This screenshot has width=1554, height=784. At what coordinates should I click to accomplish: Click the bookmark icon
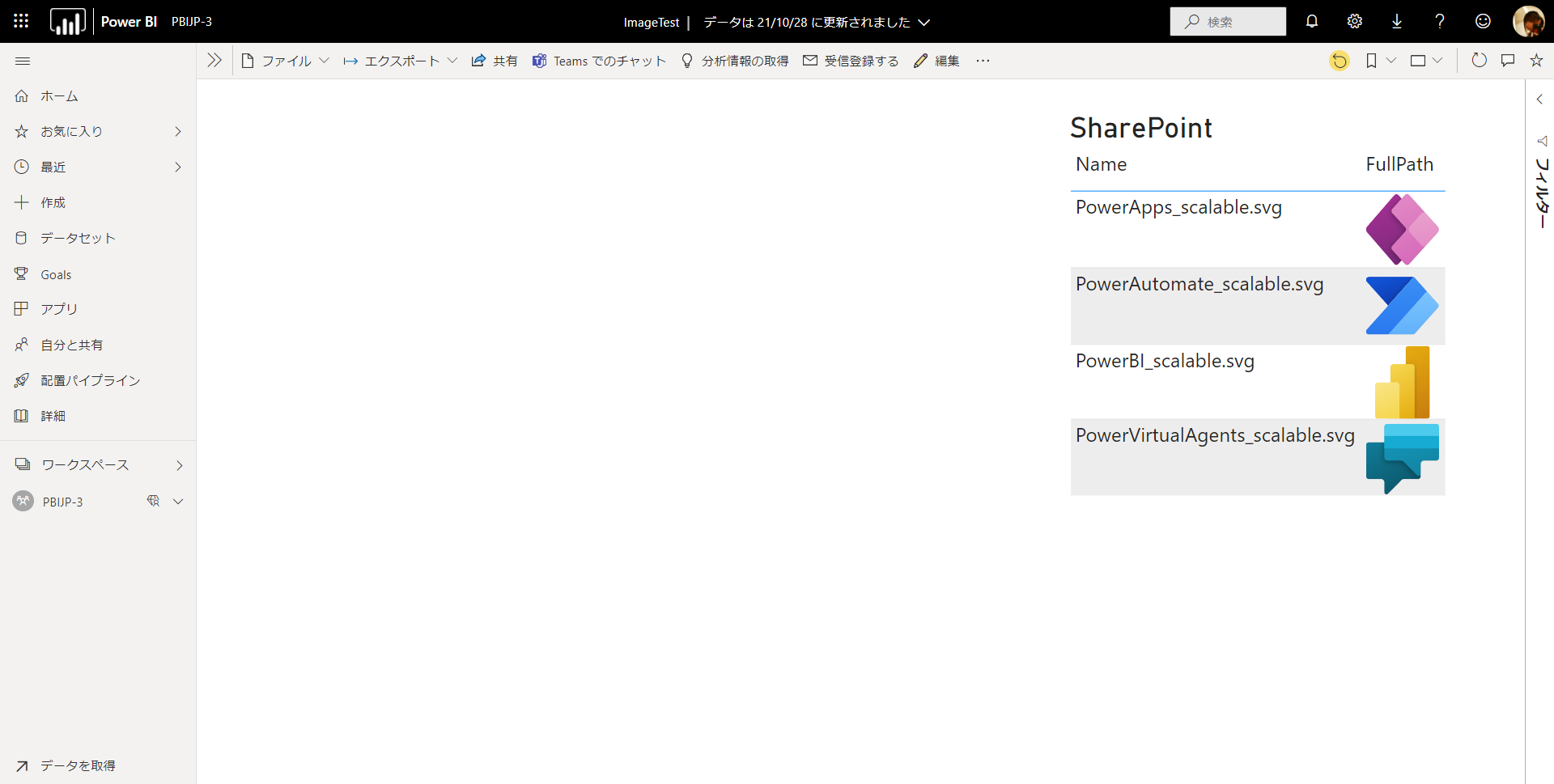pos(1371,61)
